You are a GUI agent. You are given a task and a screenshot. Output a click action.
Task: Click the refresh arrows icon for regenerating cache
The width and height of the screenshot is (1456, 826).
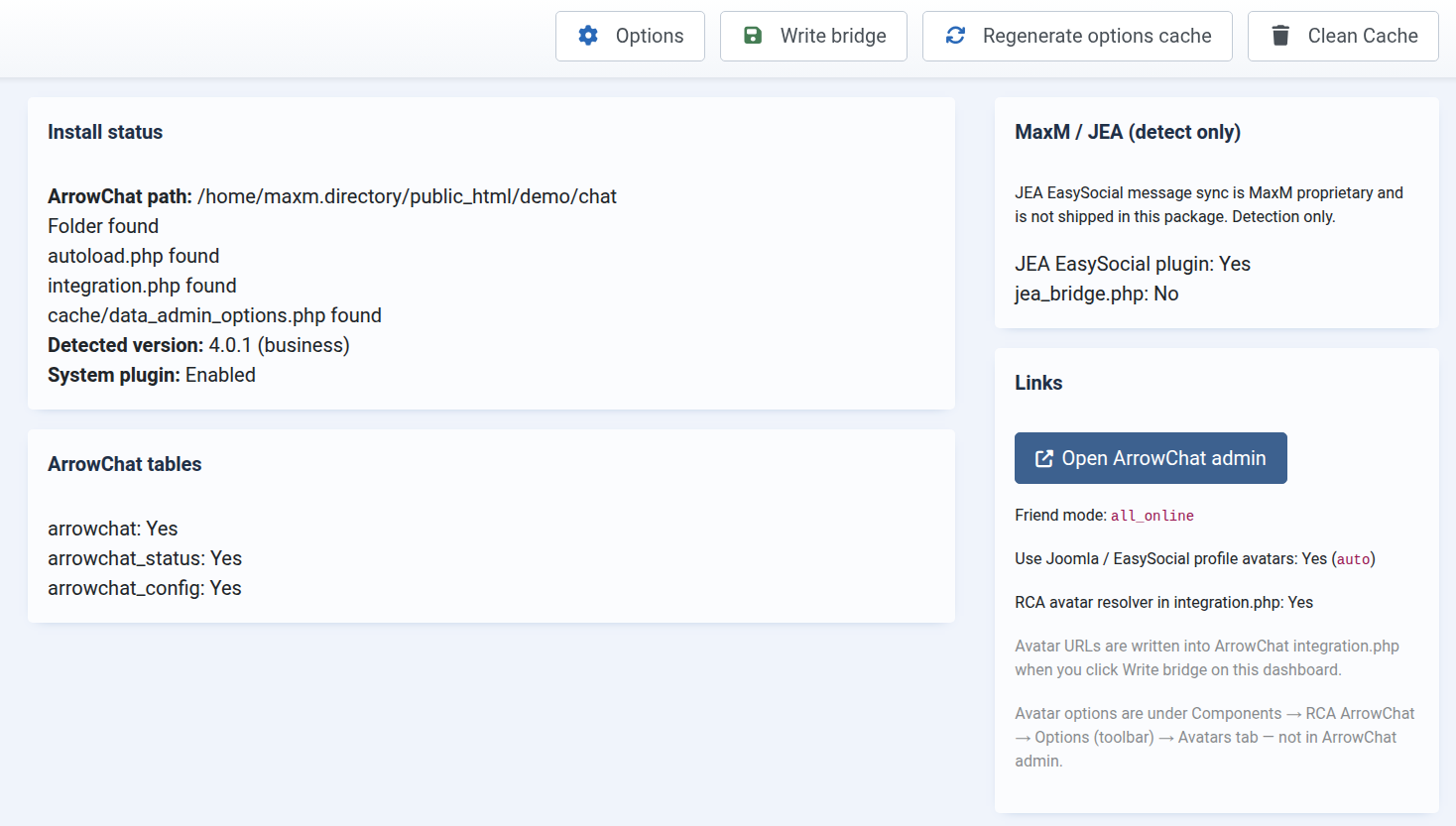pos(955,36)
